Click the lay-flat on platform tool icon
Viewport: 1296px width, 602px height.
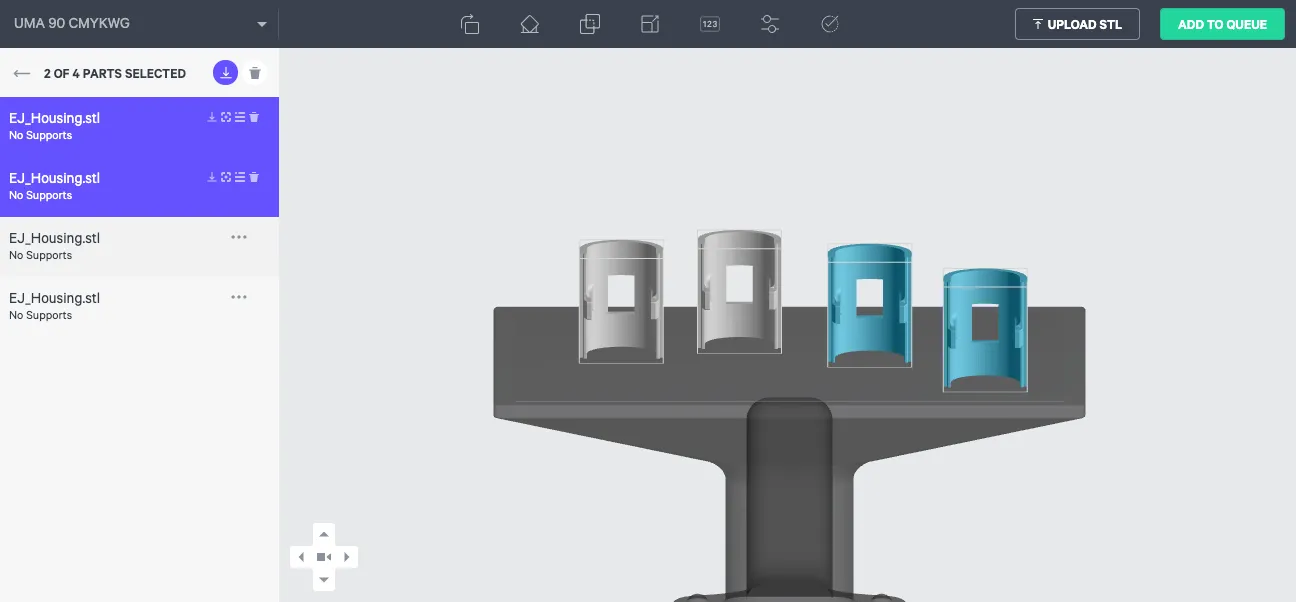(530, 24)
